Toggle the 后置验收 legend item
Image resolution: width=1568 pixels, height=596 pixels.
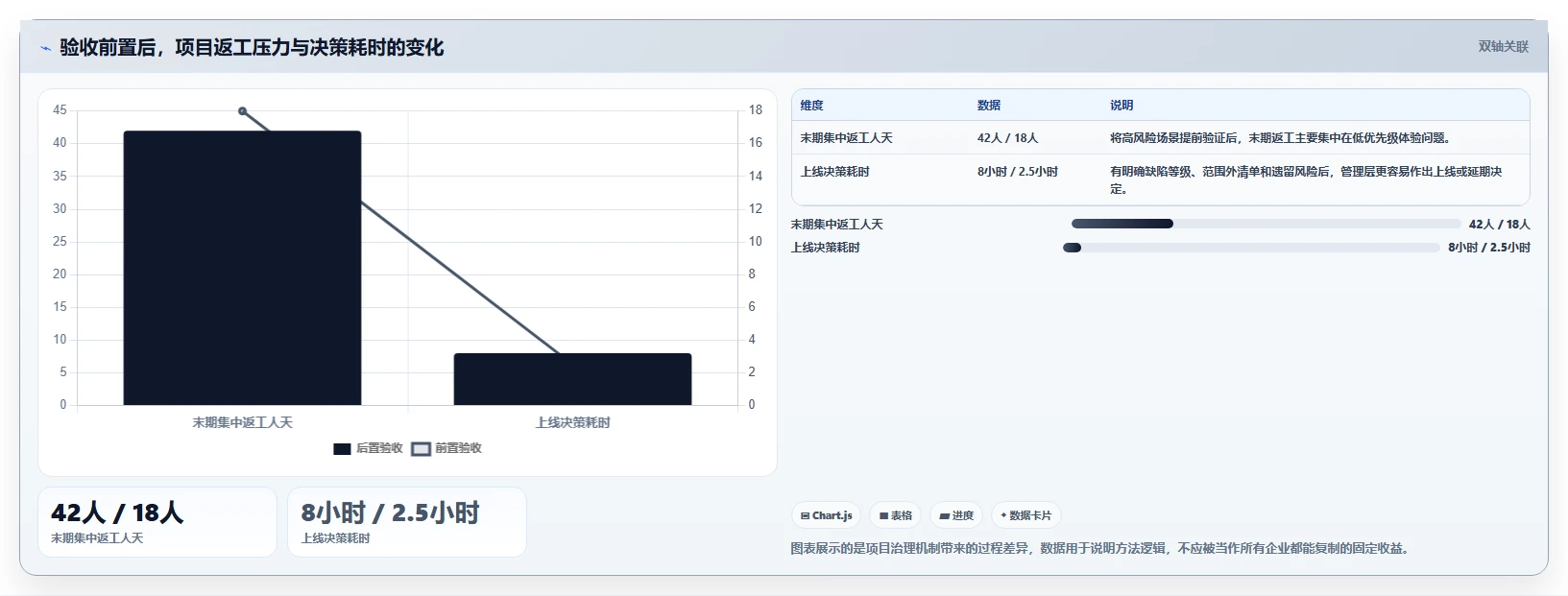pos(368,448)
